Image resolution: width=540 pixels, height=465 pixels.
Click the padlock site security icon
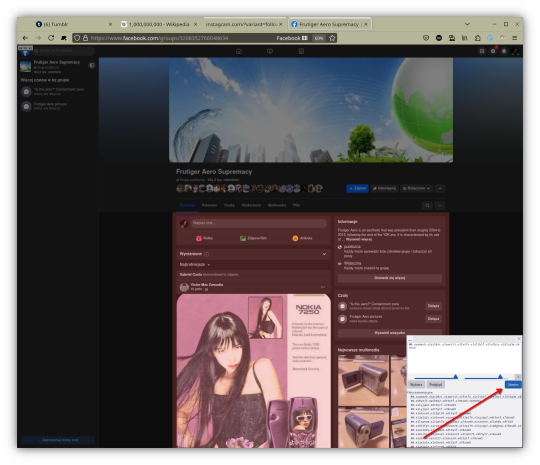[x=85, y=38]
